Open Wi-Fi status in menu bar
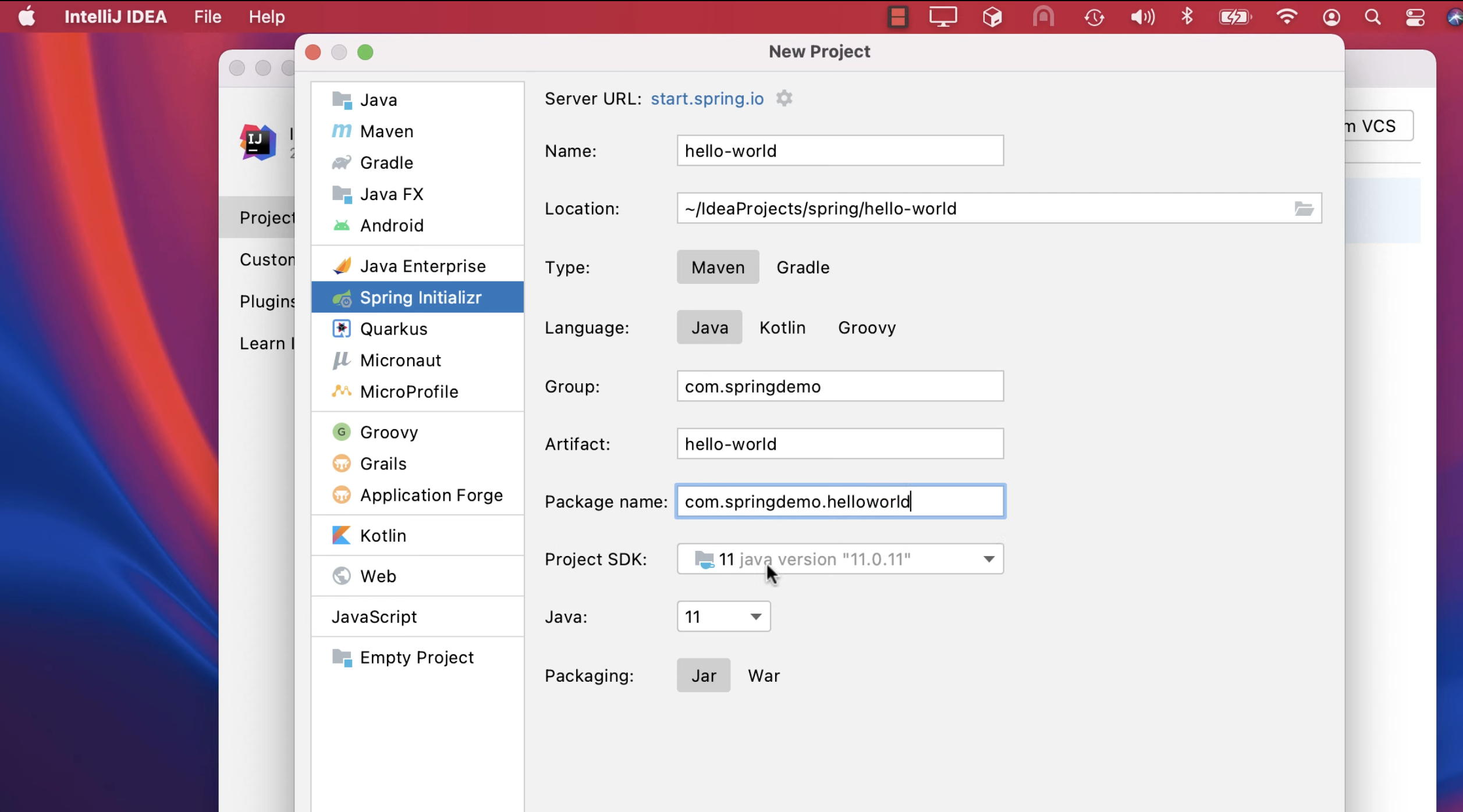This screenshot has height=812, width=1463. (1287, 17)
